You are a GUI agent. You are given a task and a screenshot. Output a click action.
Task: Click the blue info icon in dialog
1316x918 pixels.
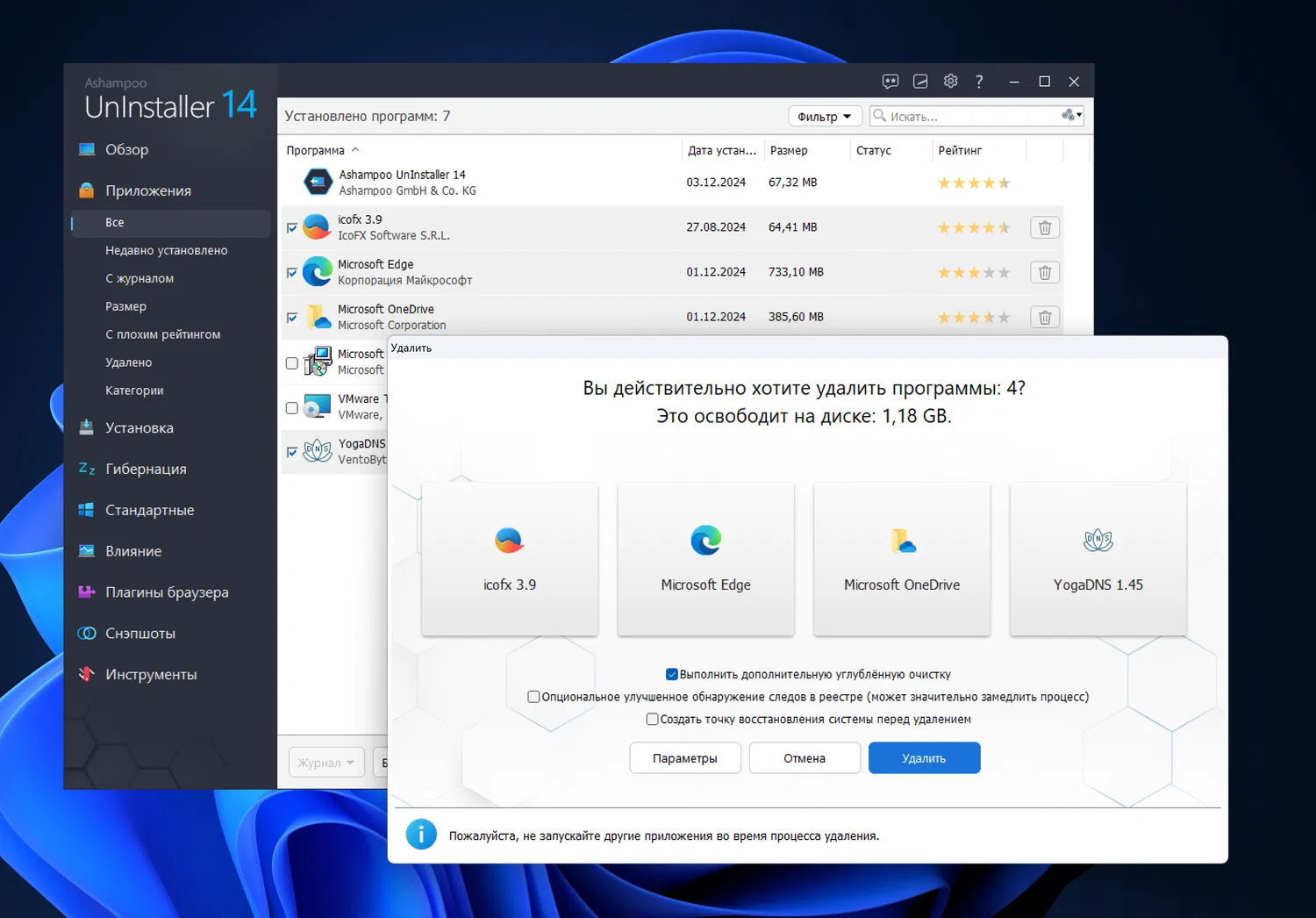tap(421, 835)
